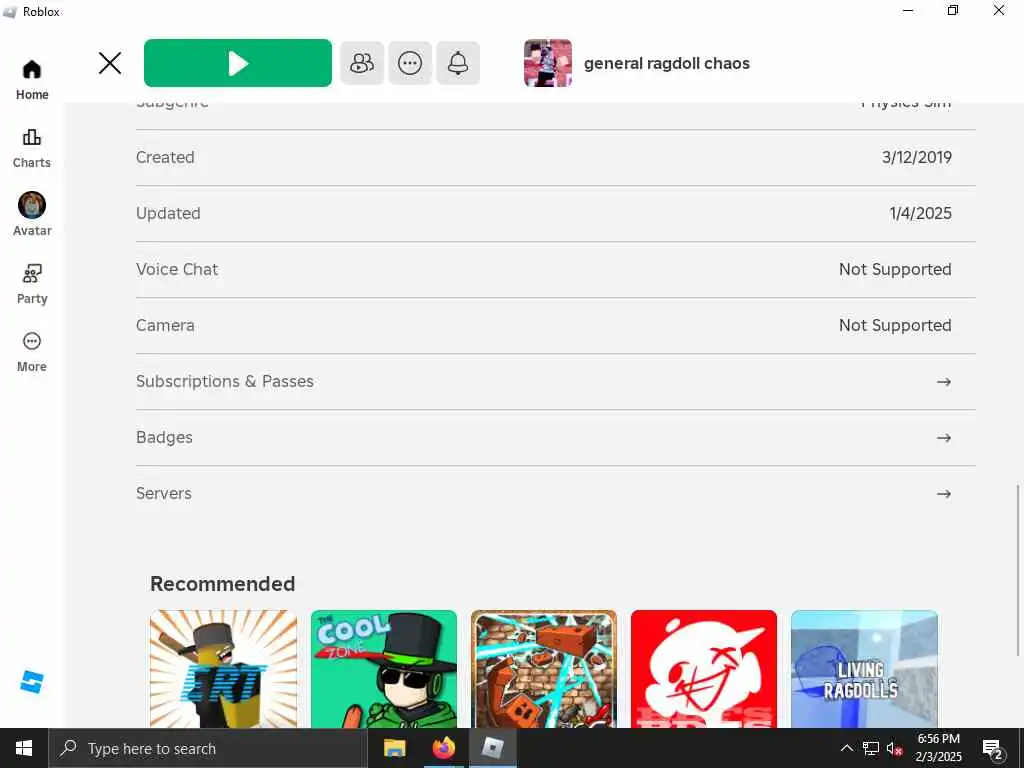The image size is (1024, 768).
Task: Click the Camera Not Supported value
Action: pyautogui.click(x=895, y=325)
